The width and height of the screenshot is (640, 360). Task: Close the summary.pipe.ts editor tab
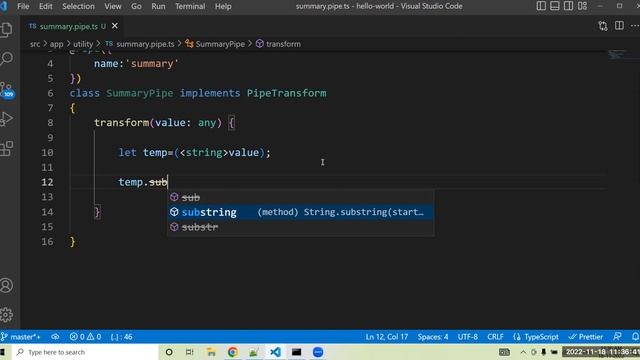[115, 26]
